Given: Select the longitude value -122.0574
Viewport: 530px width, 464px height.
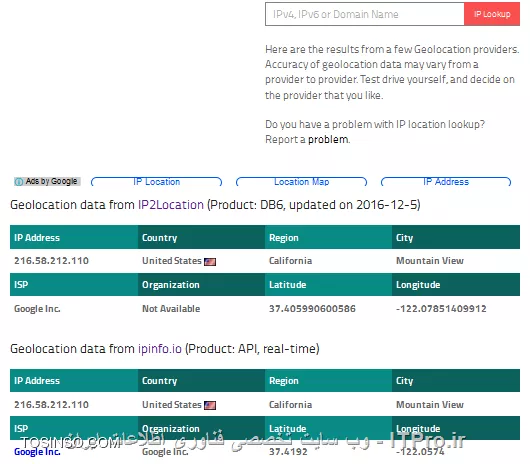Looking at the screenshot, I should coord(420,452).
